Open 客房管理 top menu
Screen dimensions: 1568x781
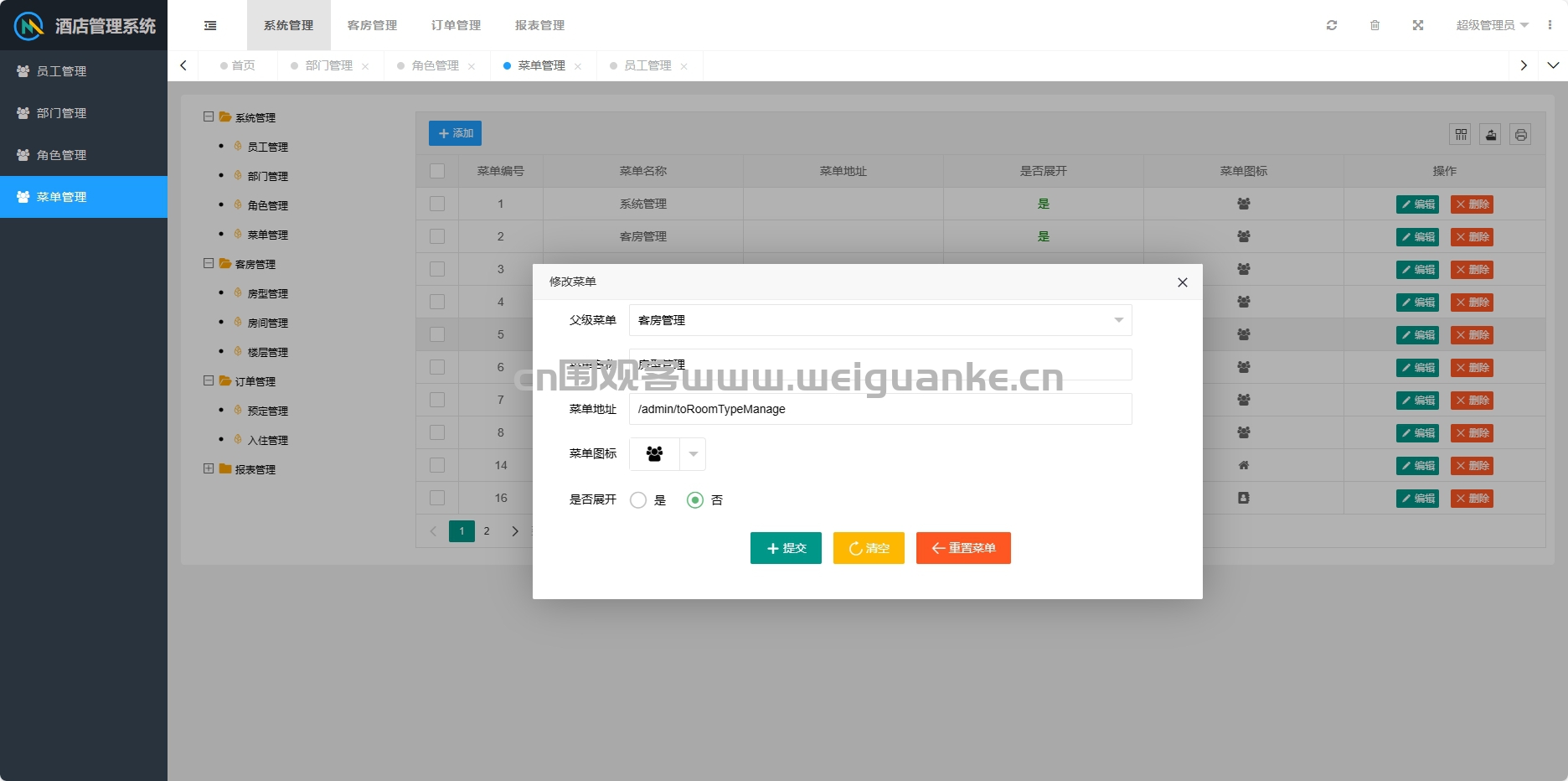373,25
